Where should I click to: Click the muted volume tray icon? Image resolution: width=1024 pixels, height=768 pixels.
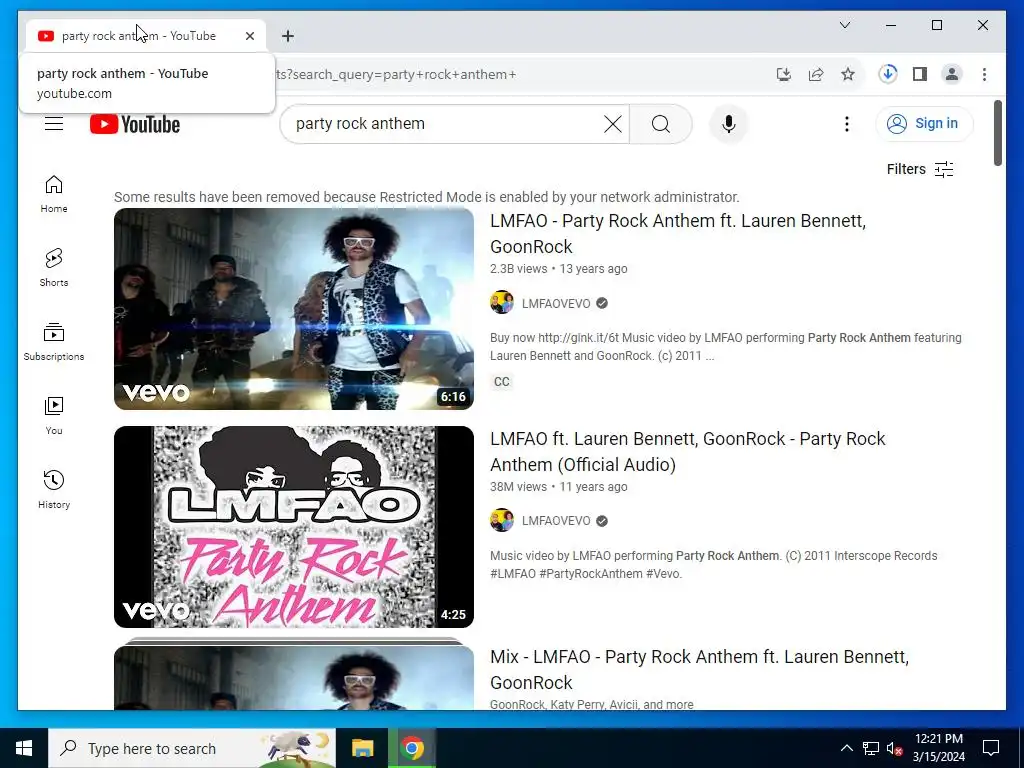894,748
